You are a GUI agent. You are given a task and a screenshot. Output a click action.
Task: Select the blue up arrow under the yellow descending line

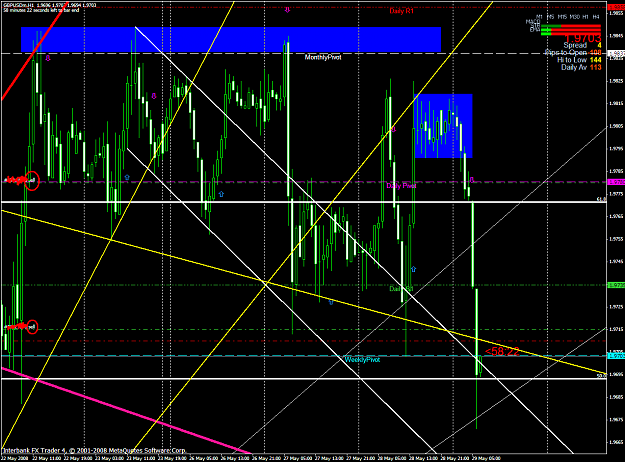tap(330, 303)
